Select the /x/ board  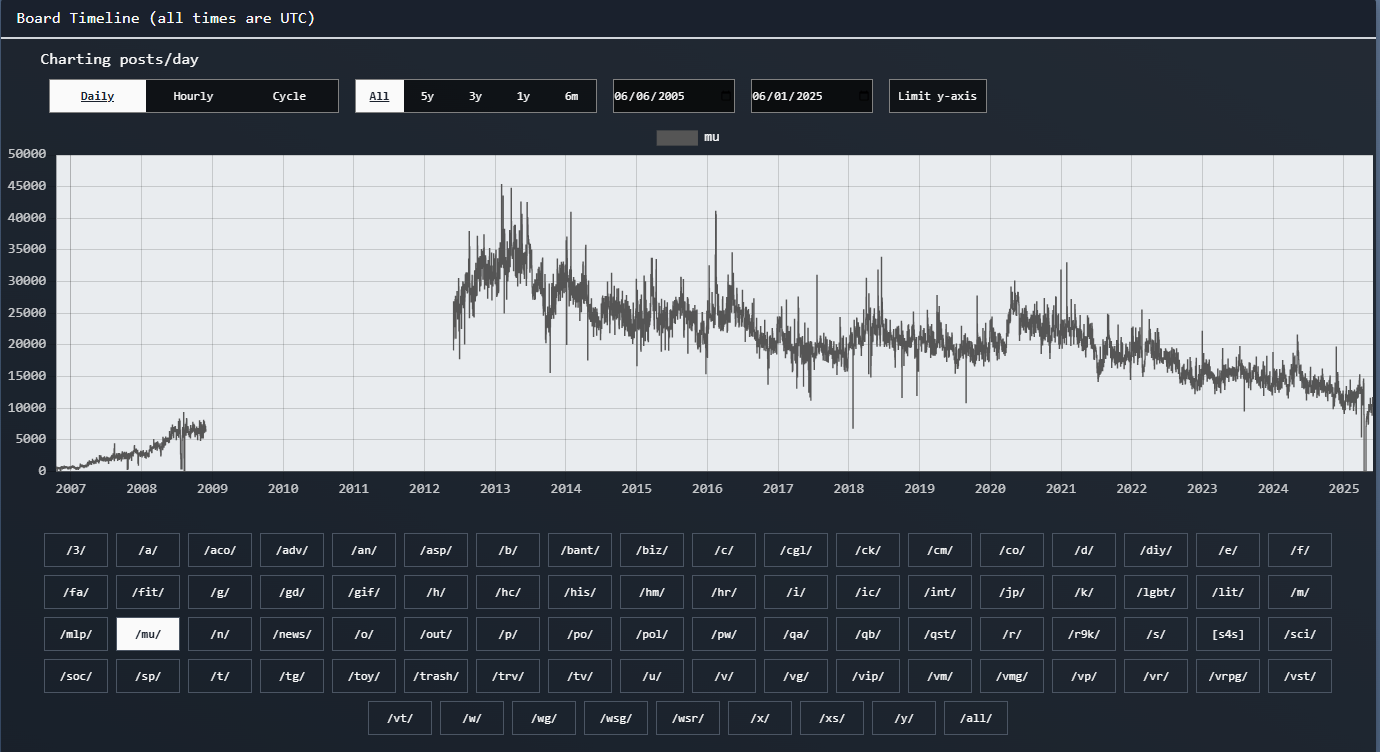pyautogui.click(x=760, y=718)
